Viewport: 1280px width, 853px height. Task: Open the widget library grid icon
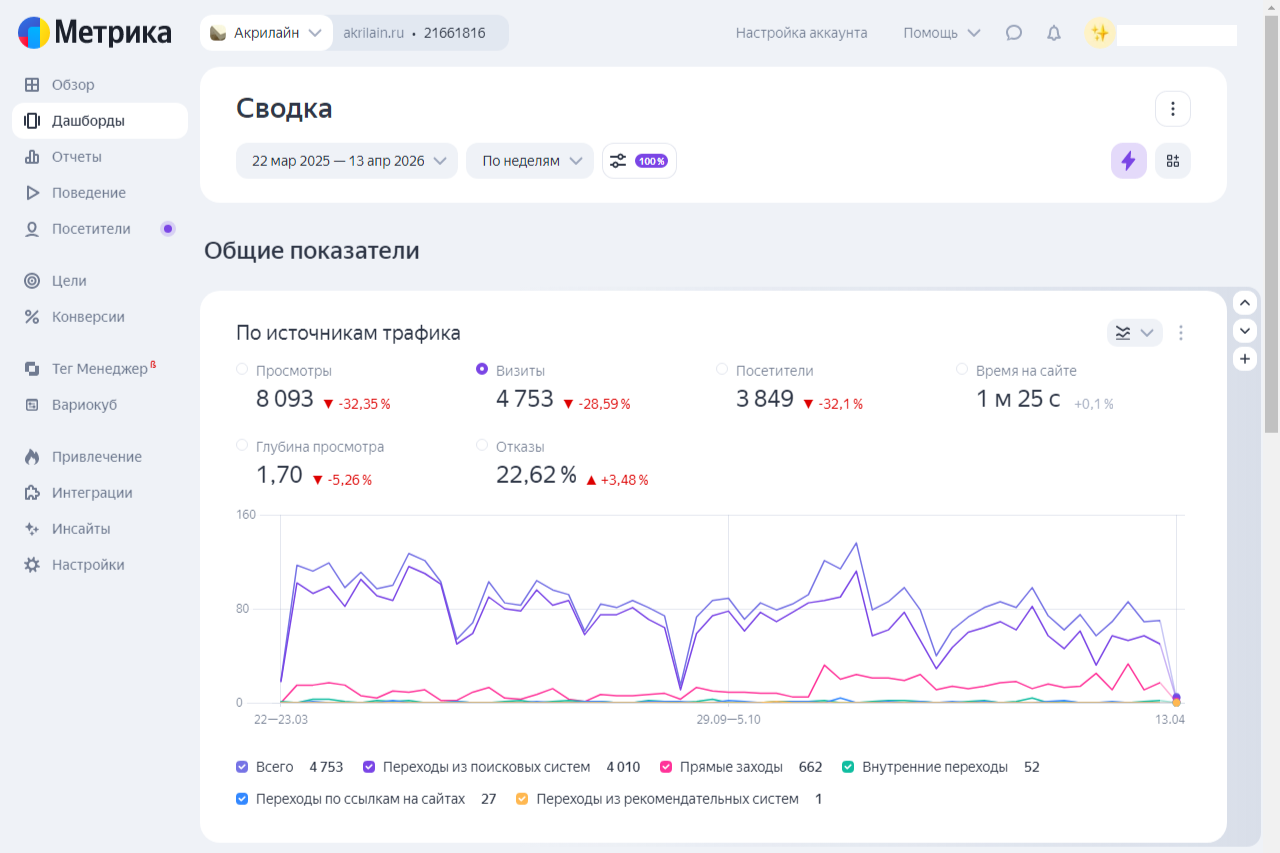[x=1173, y=161]
